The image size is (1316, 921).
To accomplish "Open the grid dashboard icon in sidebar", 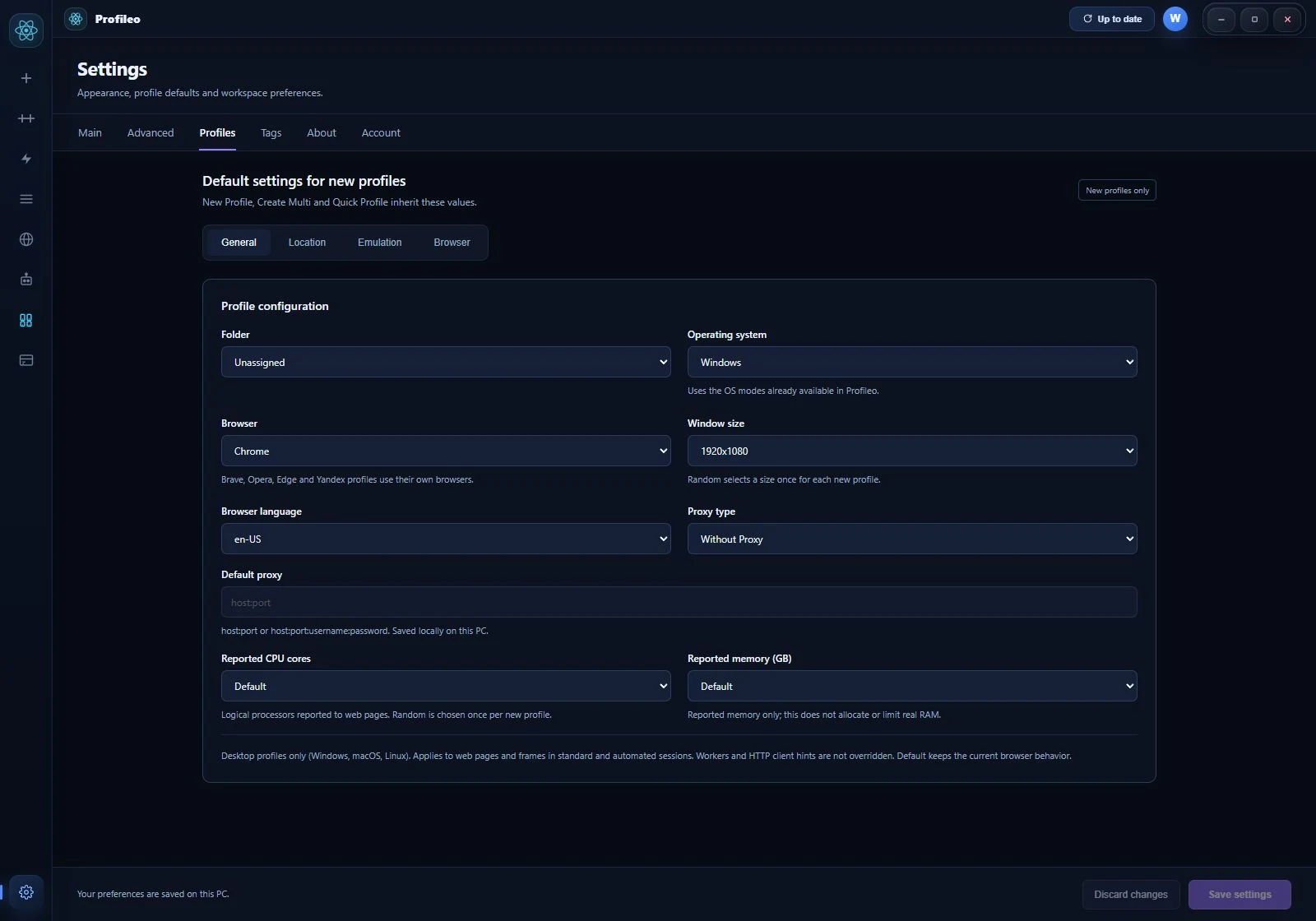I will pyautogui.click(x=26, y=320).
